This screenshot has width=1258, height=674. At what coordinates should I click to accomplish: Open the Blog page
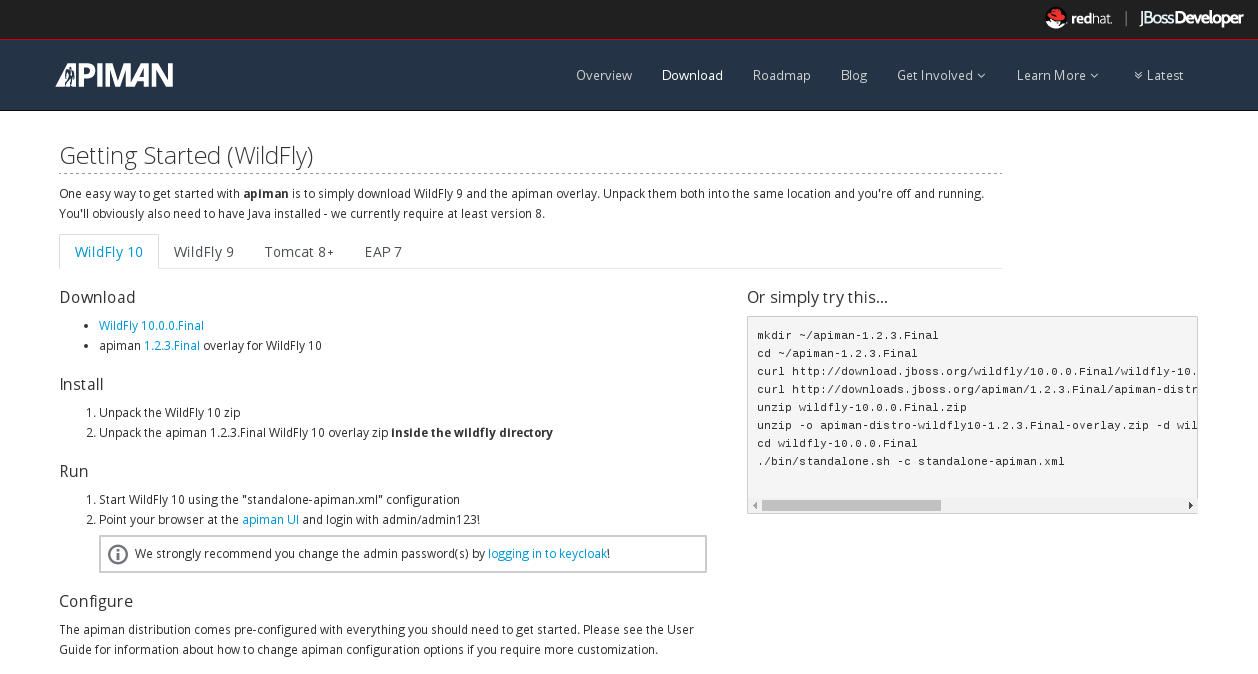854,75
